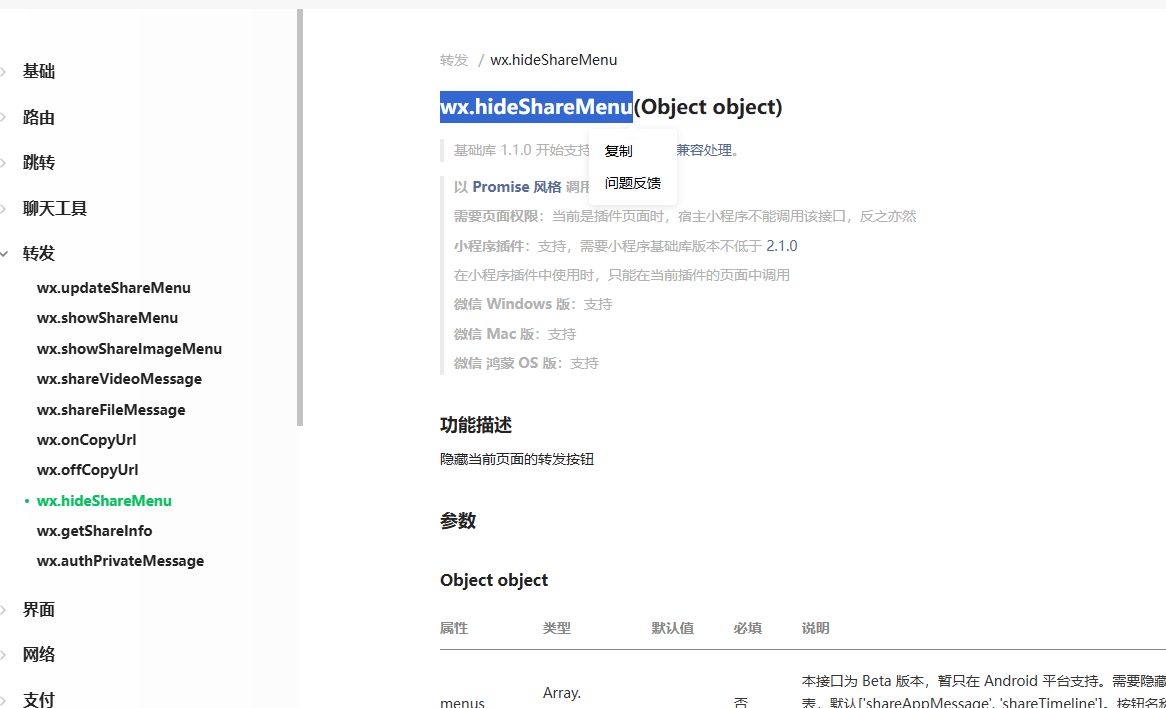The image size is (1166, 708).
Task: Choose 问题反馈 in the context popup
Action: (x=633, y=183)
